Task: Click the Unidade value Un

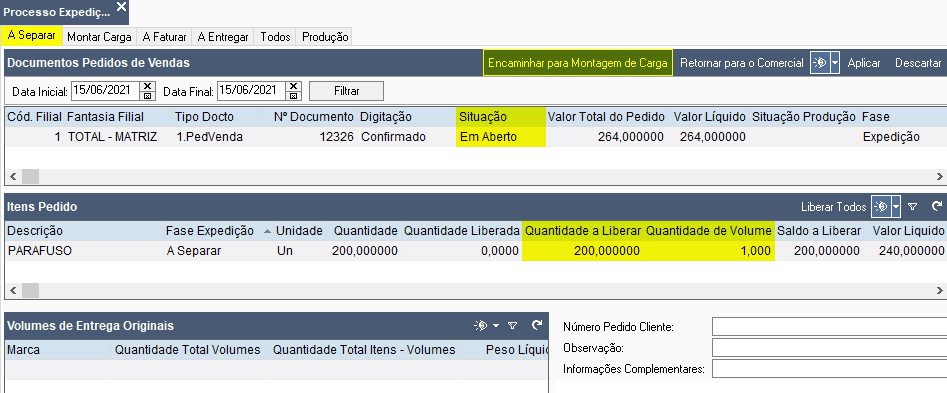Action: (284, 251)
